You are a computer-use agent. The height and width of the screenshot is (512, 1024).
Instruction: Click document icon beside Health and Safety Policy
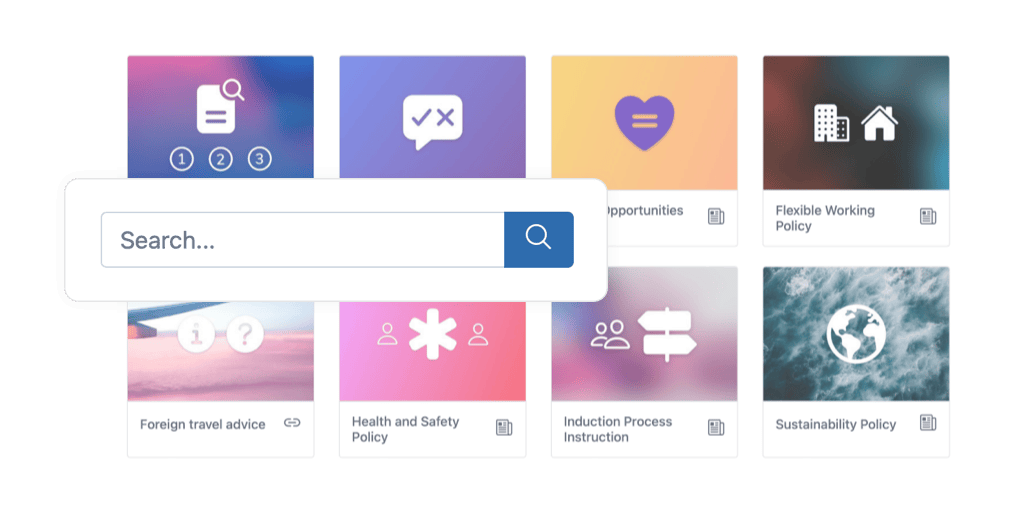tap(504, 428)
